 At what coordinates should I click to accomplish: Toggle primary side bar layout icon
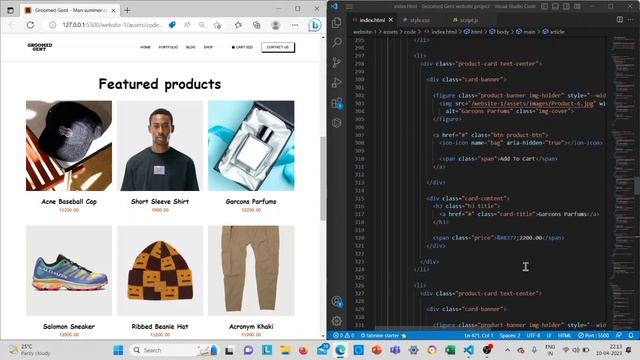click(544, 6)
